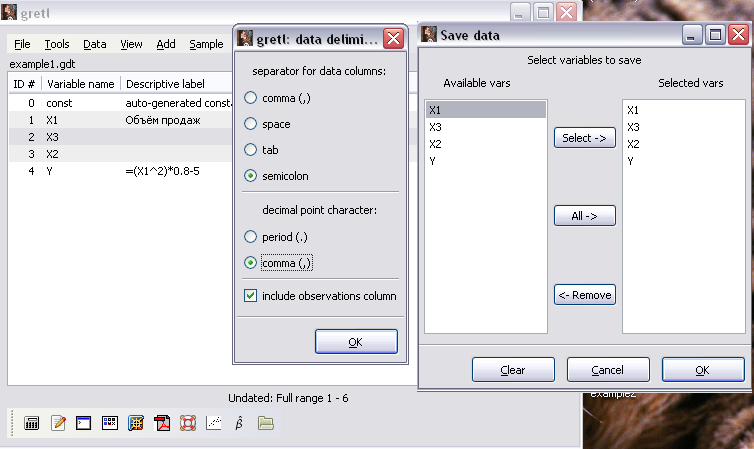Click the function packages grid icon
The width and height of the screenshot is (754, 449).
pyautogui.click(x=136, y=424)
